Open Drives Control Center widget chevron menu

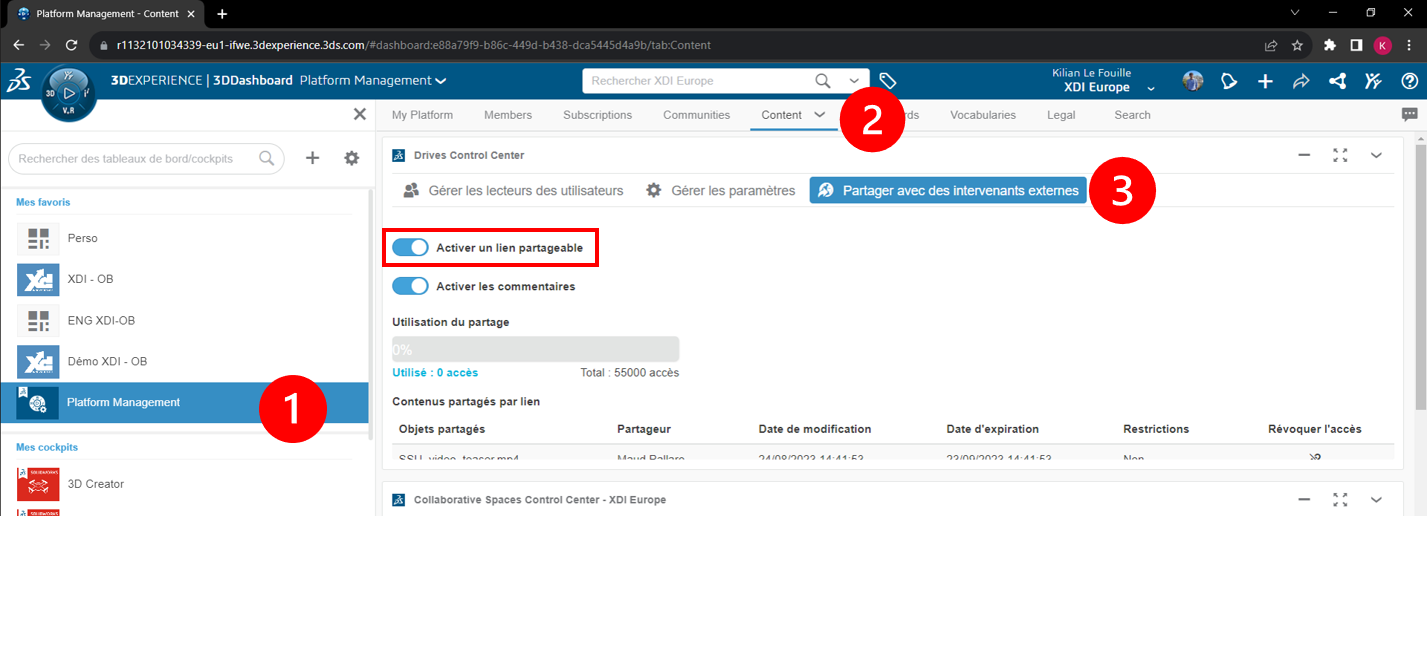point(1376,155)
